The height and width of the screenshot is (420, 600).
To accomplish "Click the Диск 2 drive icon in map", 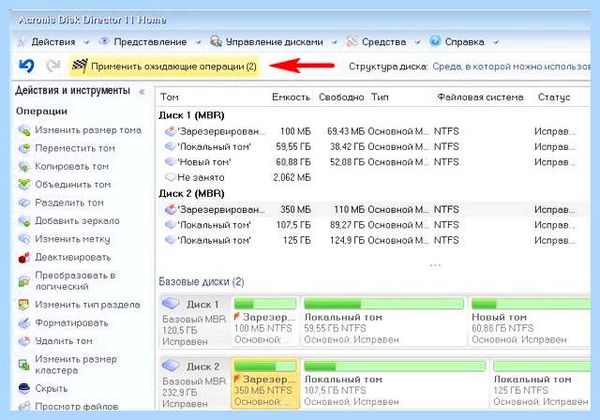I will click(x=171, y=366).
